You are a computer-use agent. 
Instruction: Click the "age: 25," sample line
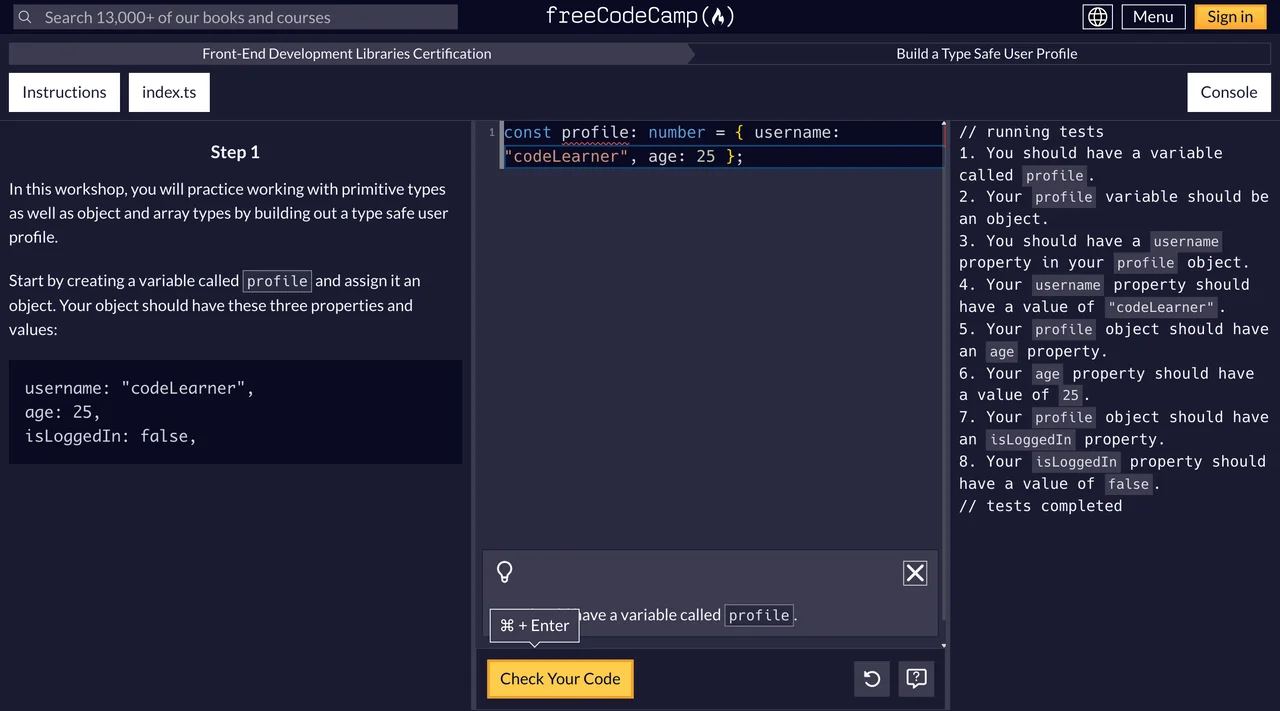click(x=62, y=412)
